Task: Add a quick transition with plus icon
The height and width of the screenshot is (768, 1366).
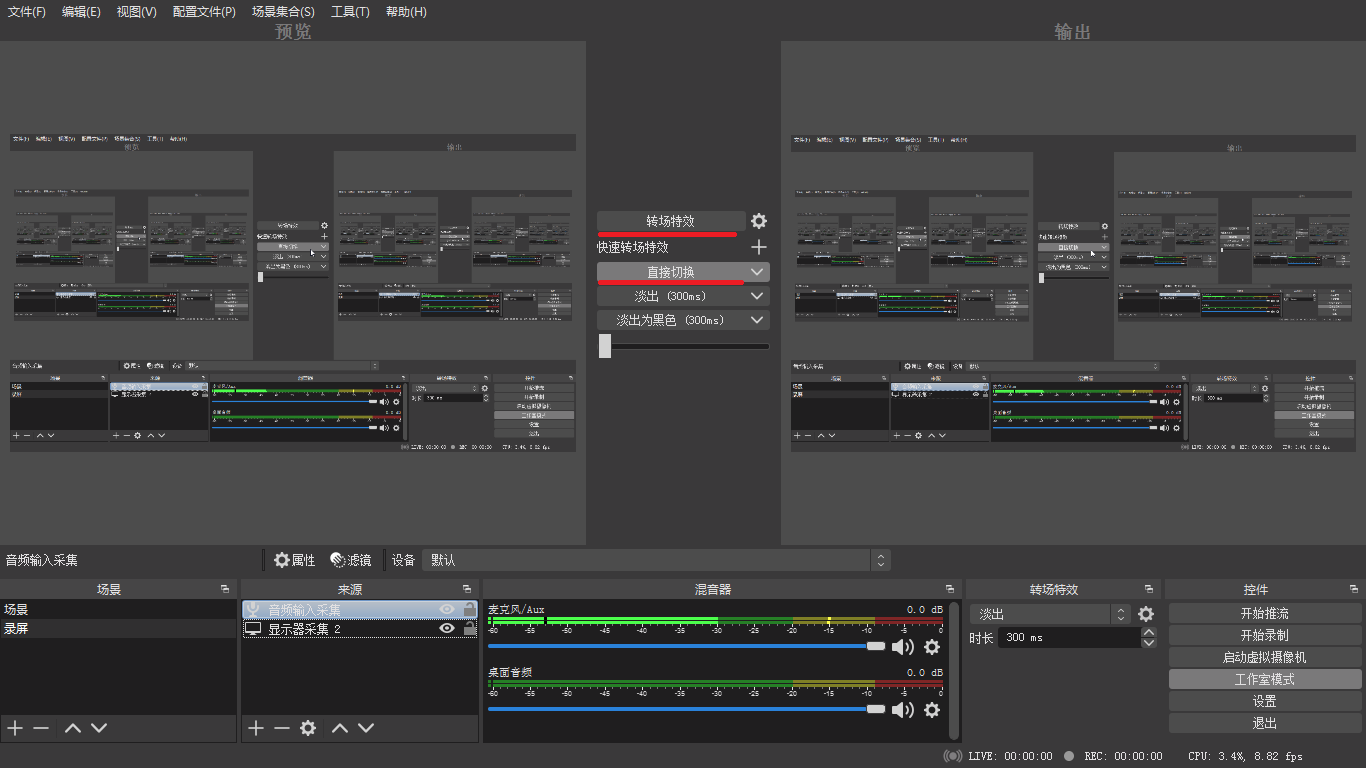Action: click(759, 247)
